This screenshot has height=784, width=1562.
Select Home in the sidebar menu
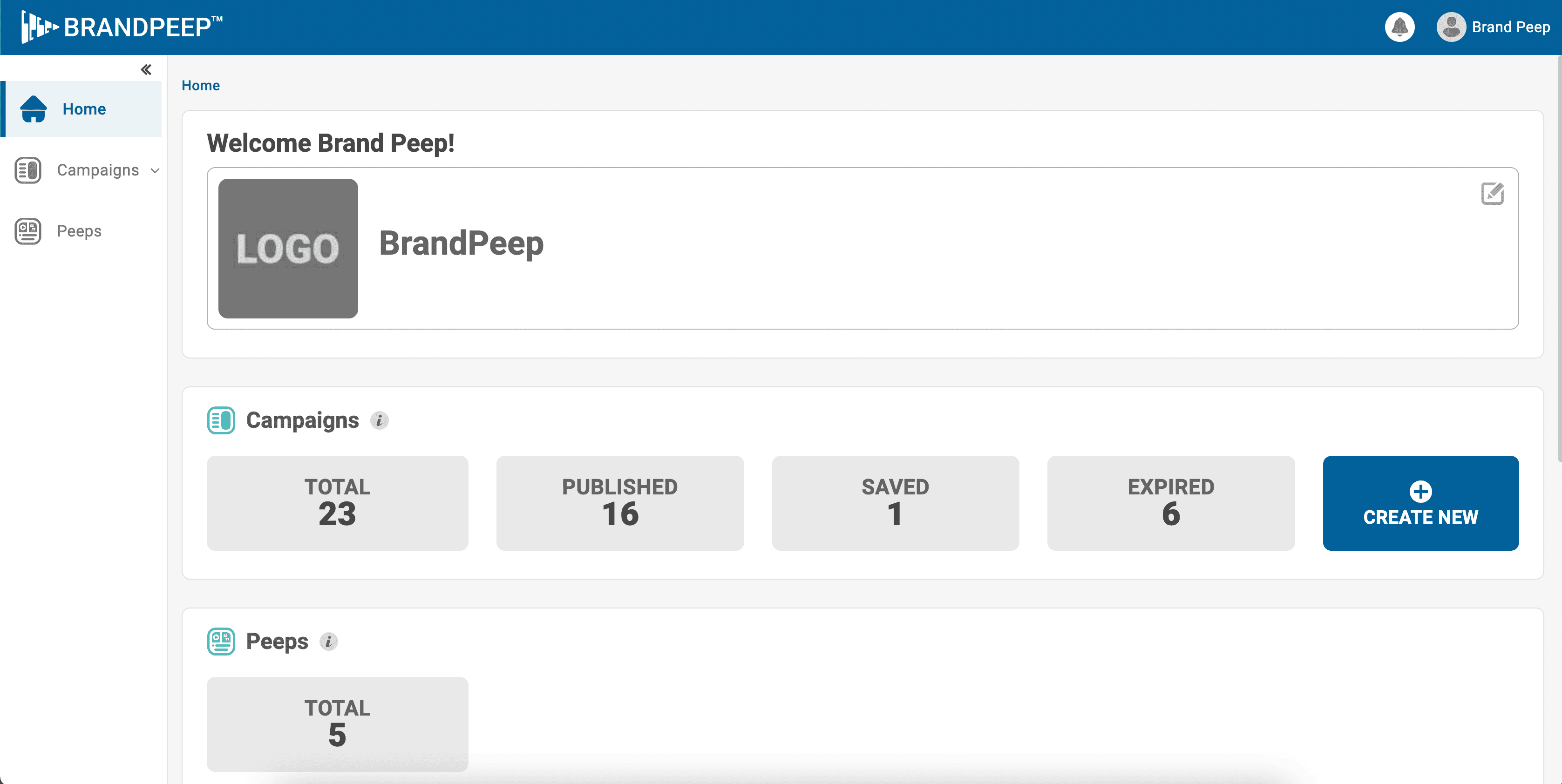pos(84,109)
